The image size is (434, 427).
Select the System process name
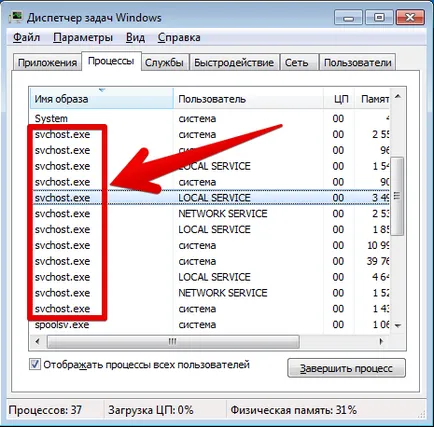tap(51, 118)
